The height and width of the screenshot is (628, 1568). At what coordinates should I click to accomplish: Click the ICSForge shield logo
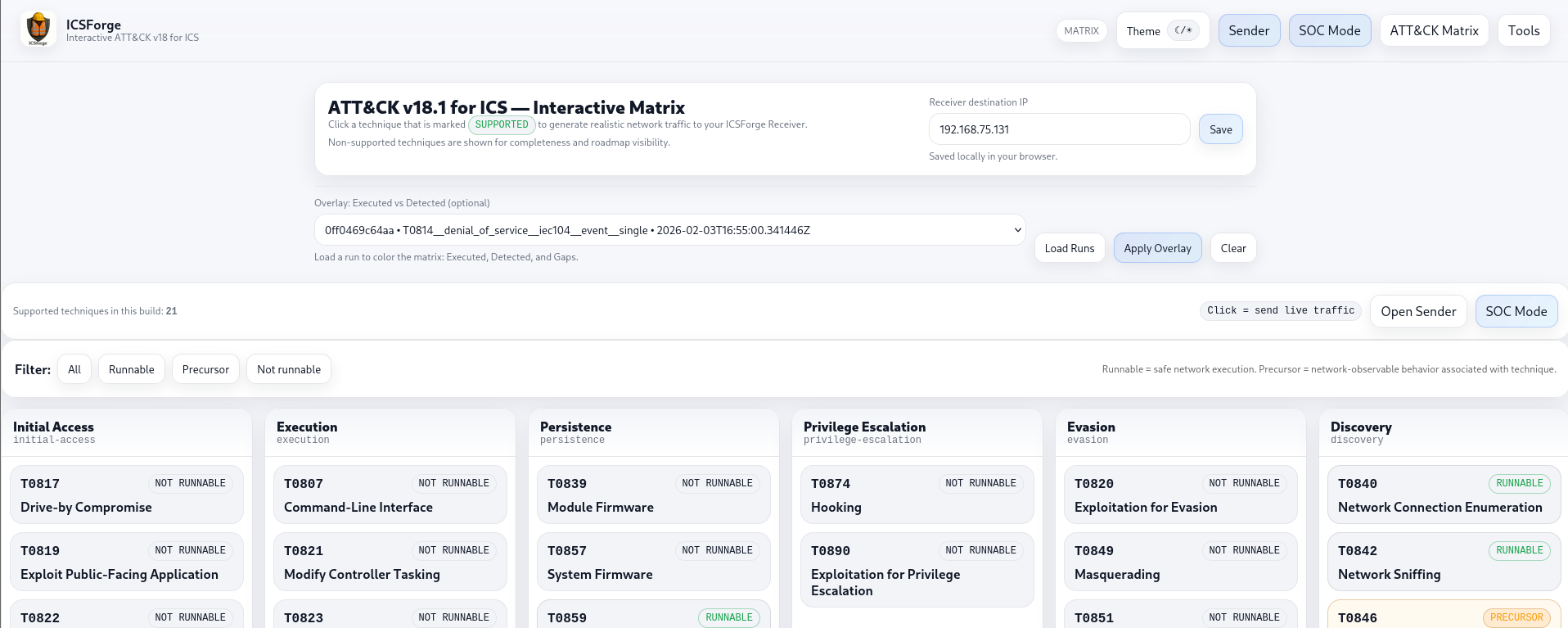pyautogui.click(x=38, y=29)
